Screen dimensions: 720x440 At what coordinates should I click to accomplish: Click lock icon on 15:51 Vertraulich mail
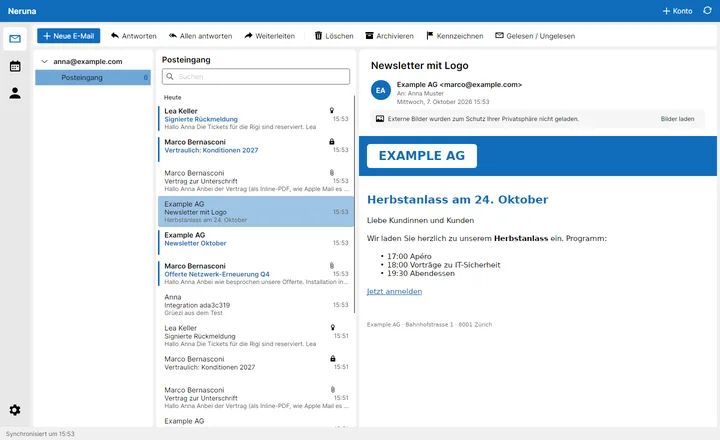tap(332, 358)
